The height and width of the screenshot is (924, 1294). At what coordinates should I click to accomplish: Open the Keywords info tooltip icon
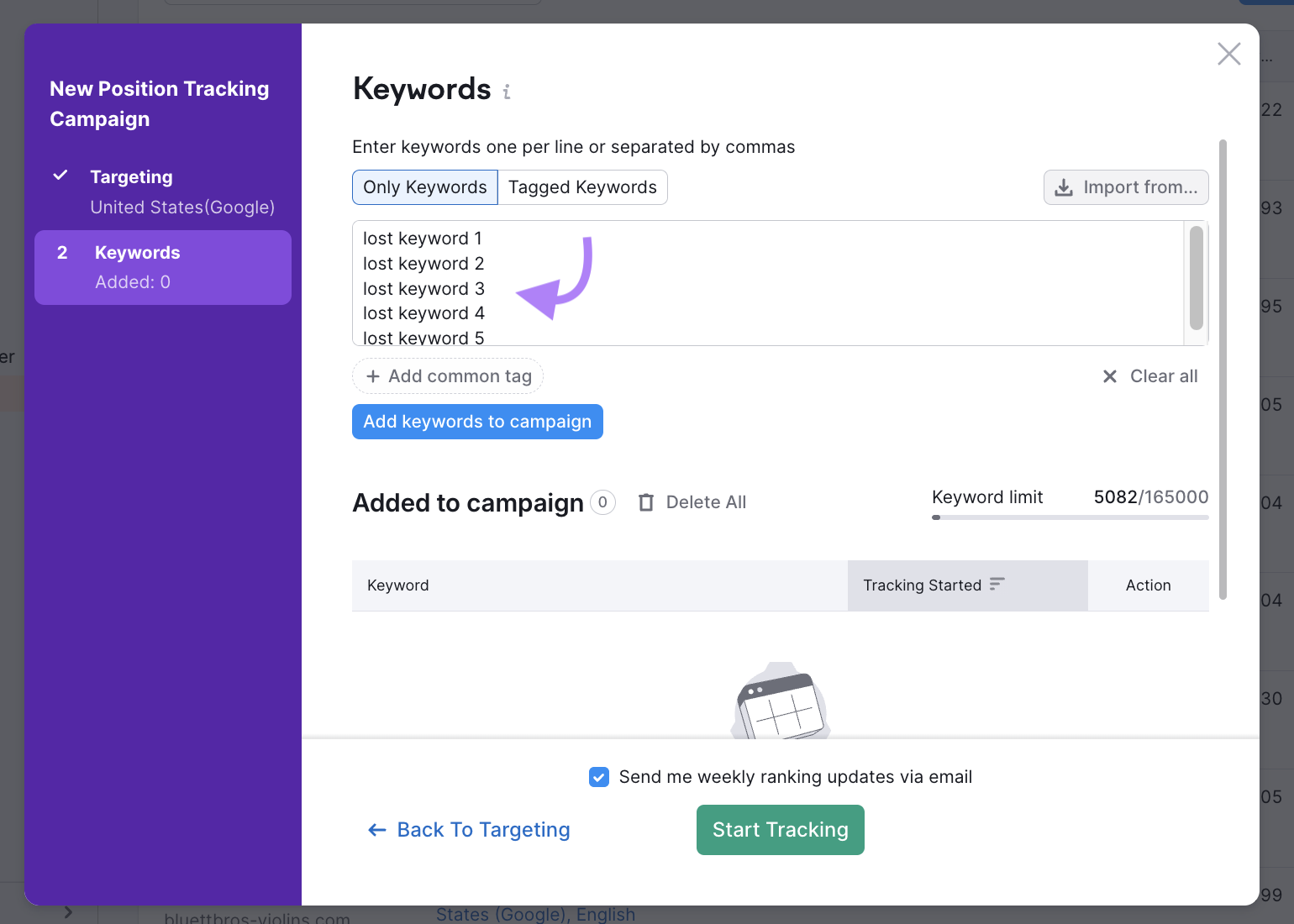point(507,92)
